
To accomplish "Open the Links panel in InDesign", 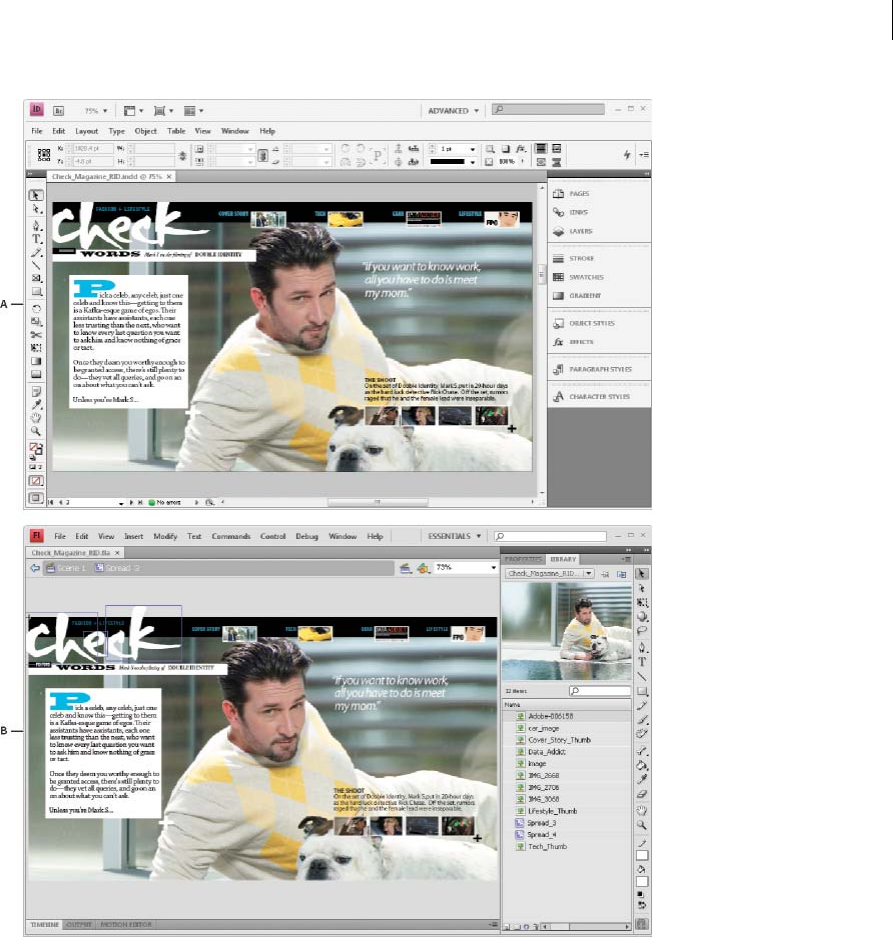I will [x=570, y=212].
